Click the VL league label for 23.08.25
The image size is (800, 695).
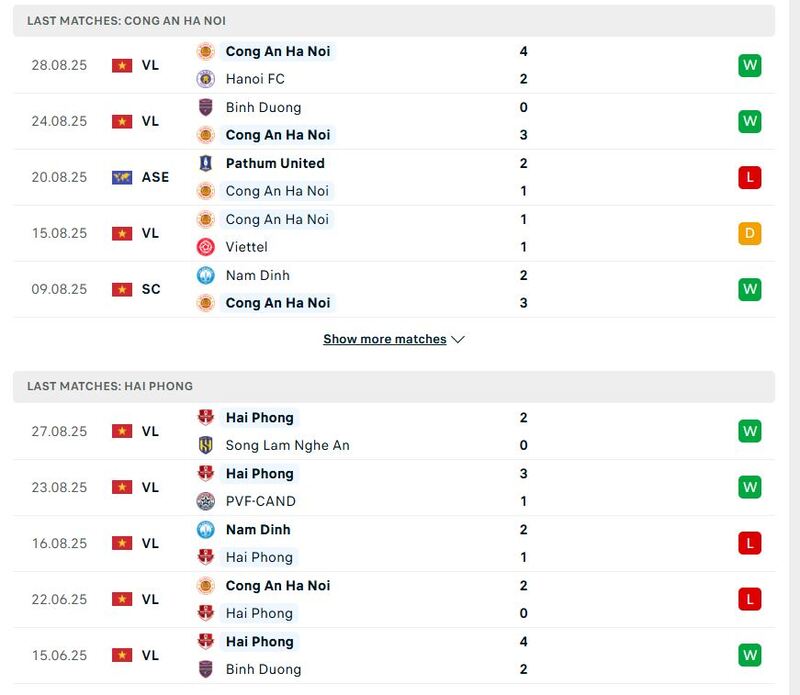point(150,487)
